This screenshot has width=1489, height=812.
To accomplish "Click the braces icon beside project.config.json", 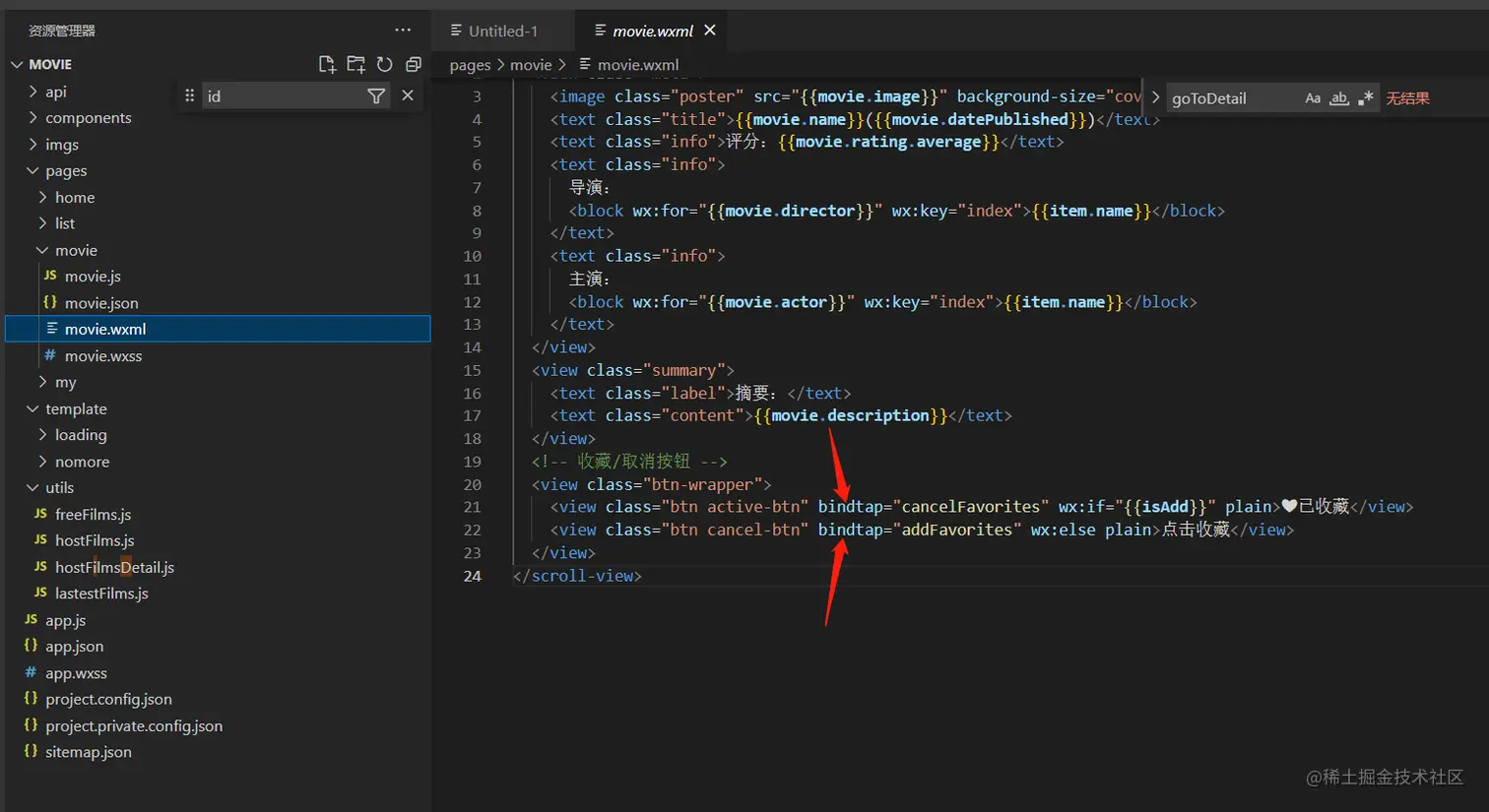I will 31,699.
